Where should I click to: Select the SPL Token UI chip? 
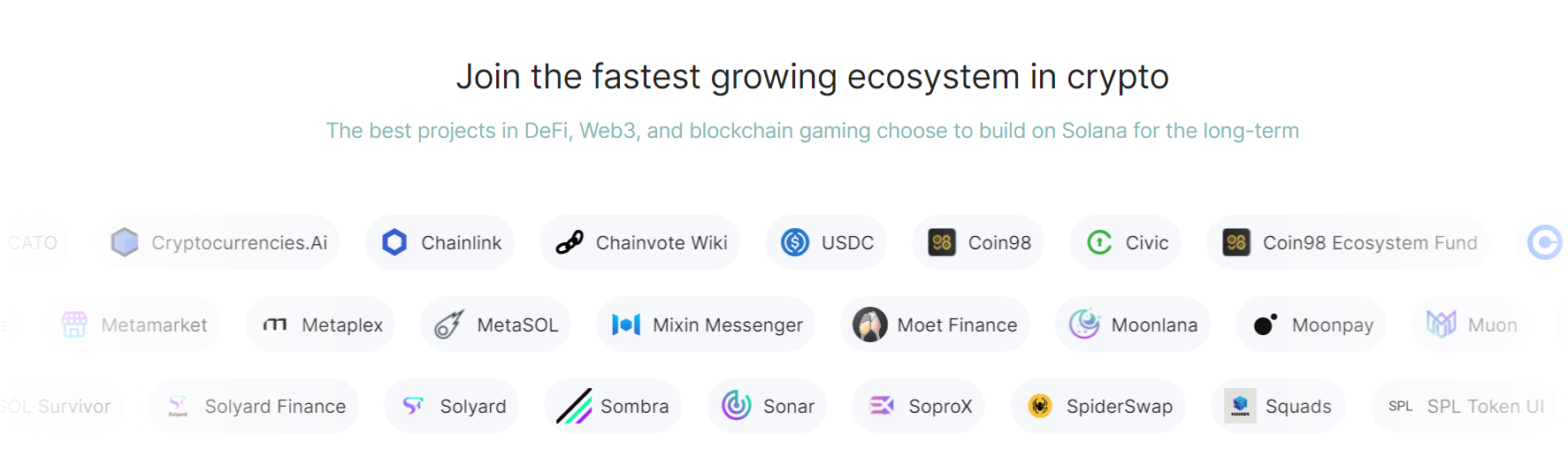1465,406
